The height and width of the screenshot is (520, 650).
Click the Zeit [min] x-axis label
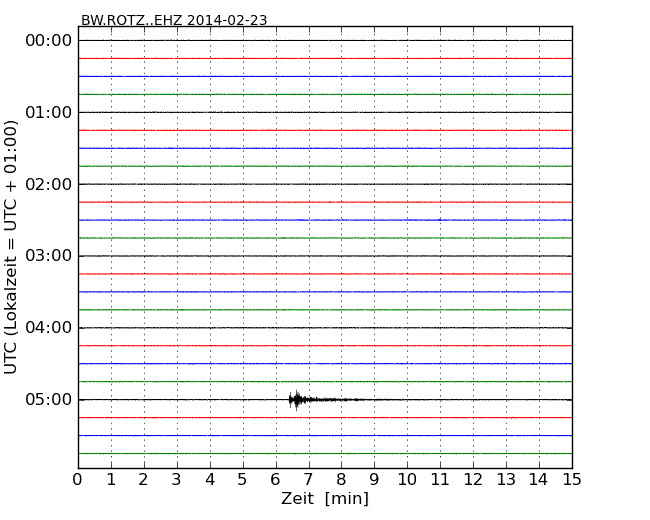click(325, 498)
